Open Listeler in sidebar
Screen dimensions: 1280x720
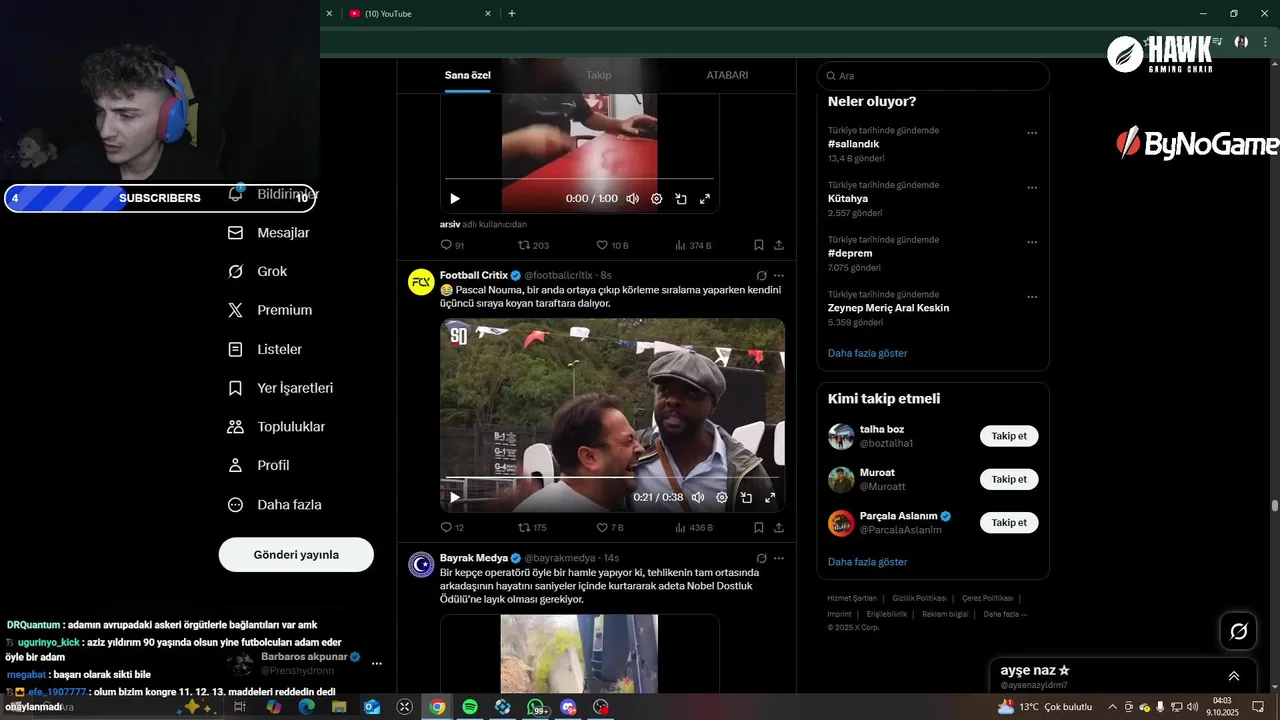265,349
